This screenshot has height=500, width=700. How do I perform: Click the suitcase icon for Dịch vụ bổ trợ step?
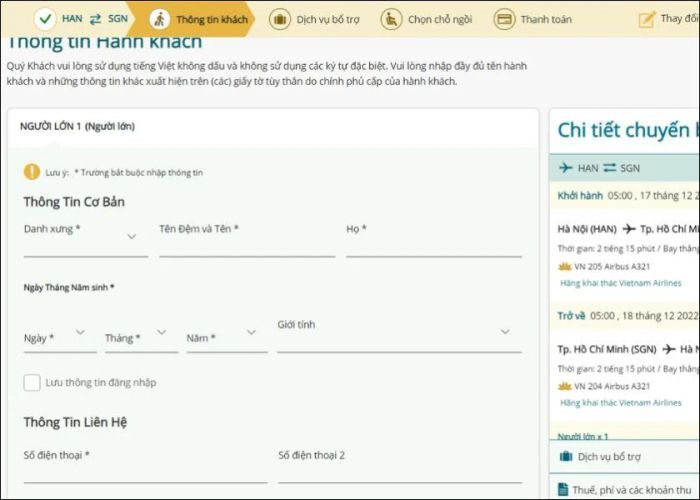click(280, 20)
